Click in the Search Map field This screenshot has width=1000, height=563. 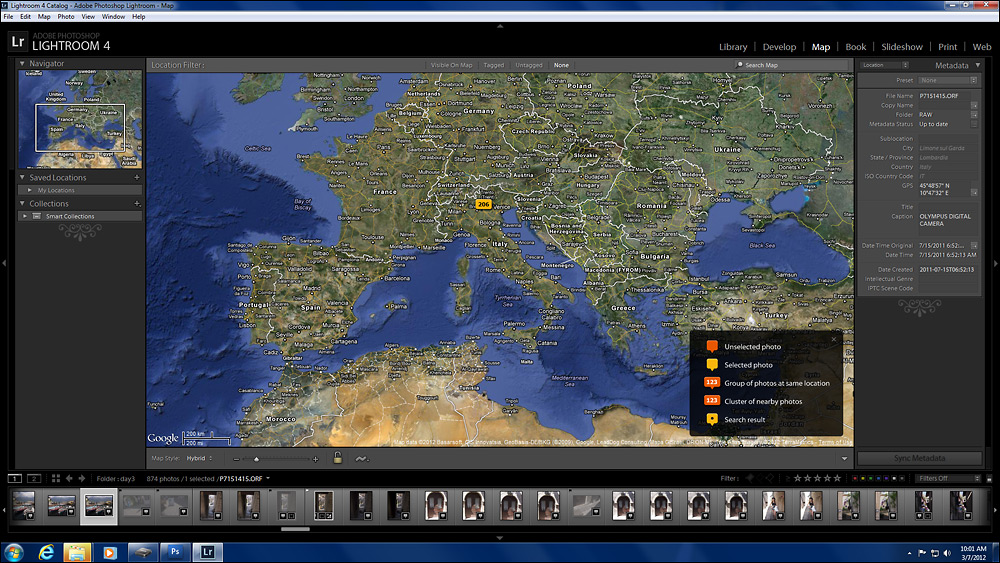[790, 65]
